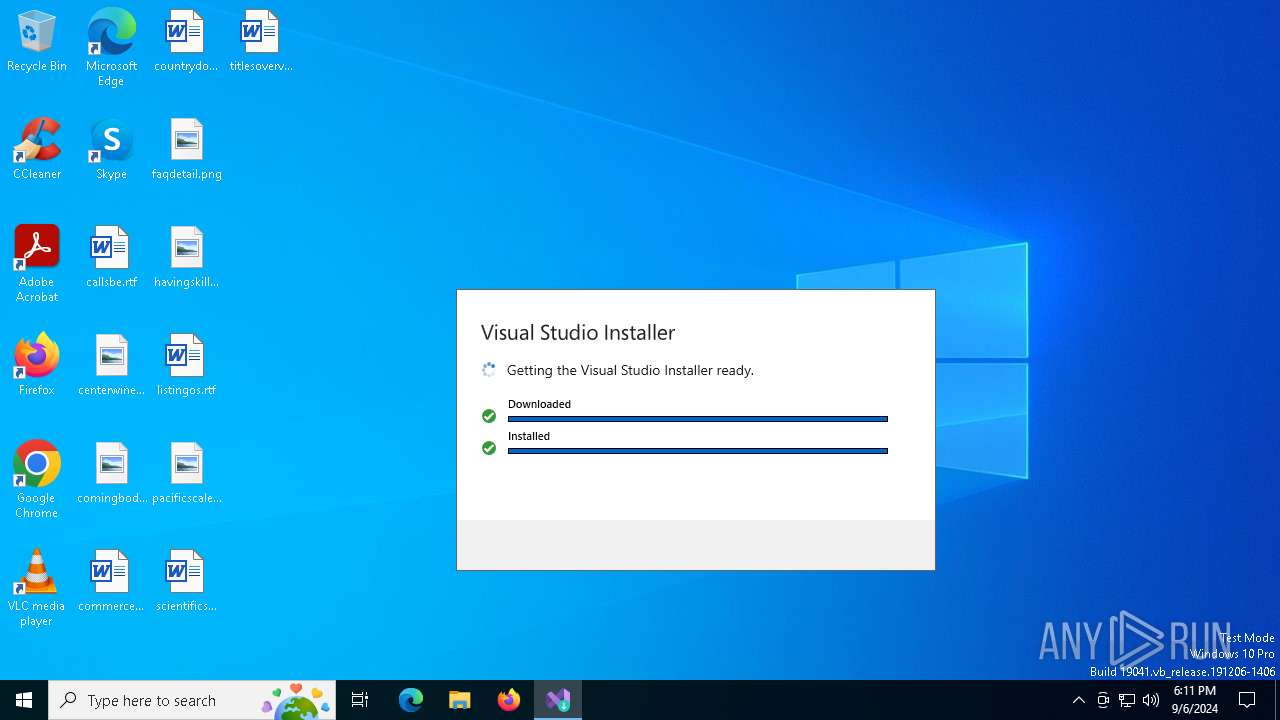Open Microsoft Edge from the taskbar
The image size is (1280, 720).
click(x=411, y=700)
